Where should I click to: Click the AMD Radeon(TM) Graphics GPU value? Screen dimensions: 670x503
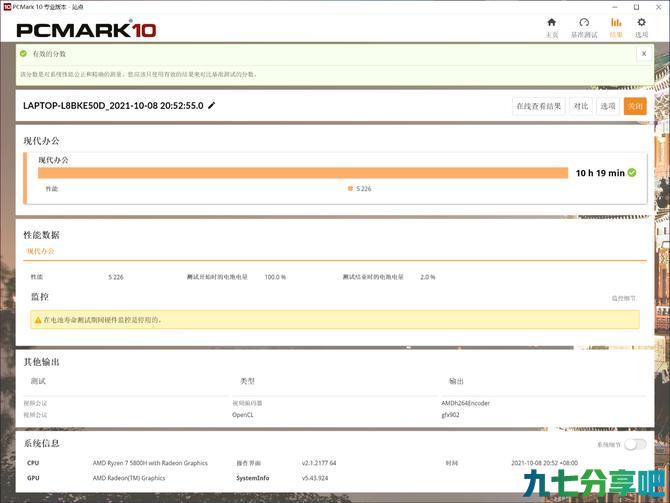[x=129, y=478]
